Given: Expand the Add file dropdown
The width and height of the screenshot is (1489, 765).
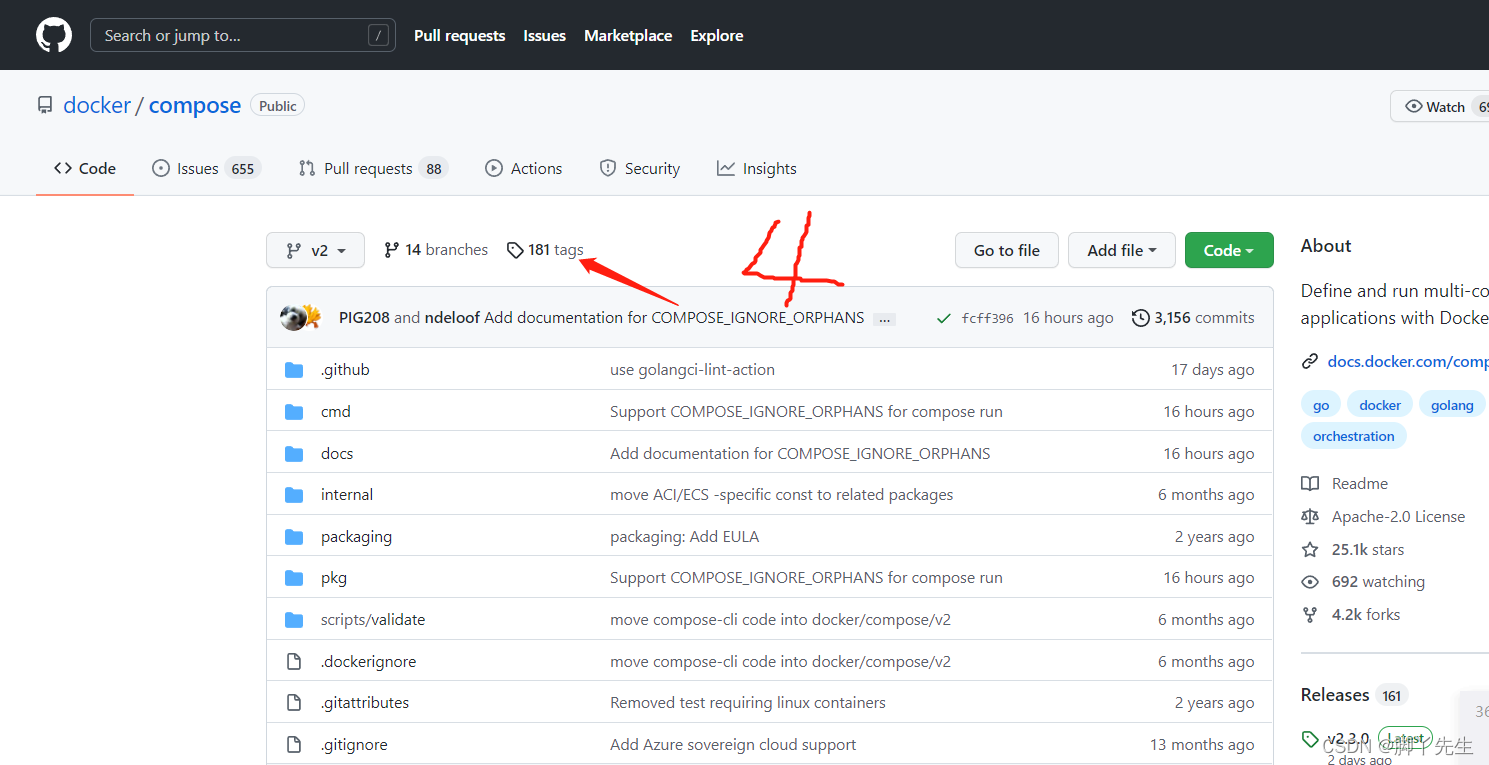Looking at the screenshot, I should pos(1122,250).
